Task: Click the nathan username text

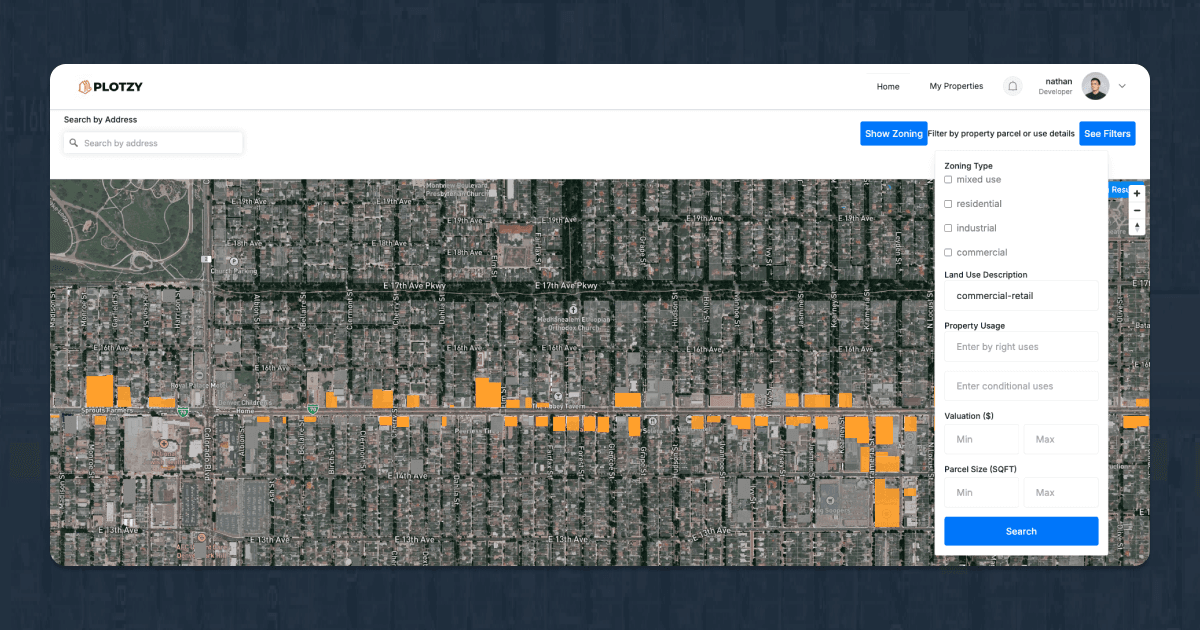Action: (x=1059, y=81)
